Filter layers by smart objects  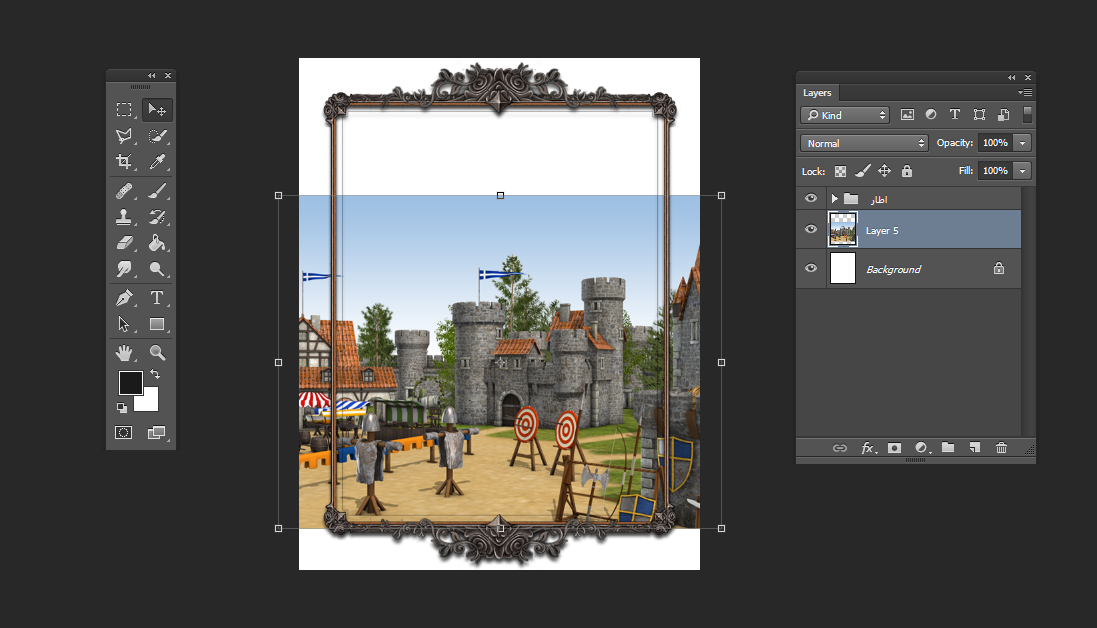(1003, 115)
